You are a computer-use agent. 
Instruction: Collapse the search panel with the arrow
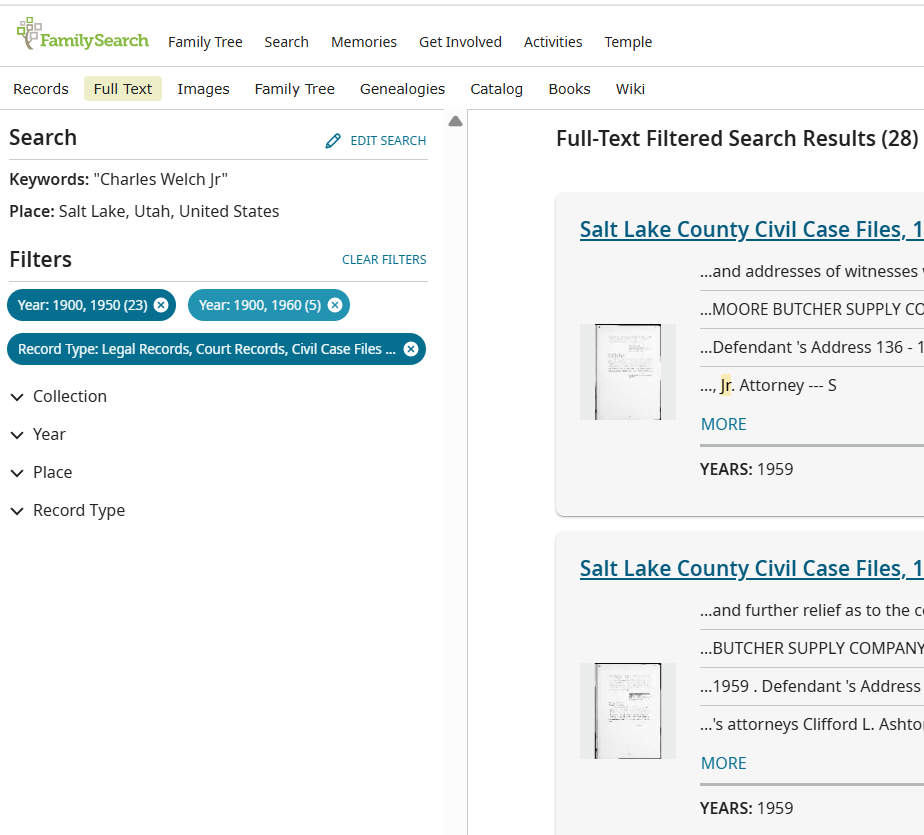tap(456, 122)
